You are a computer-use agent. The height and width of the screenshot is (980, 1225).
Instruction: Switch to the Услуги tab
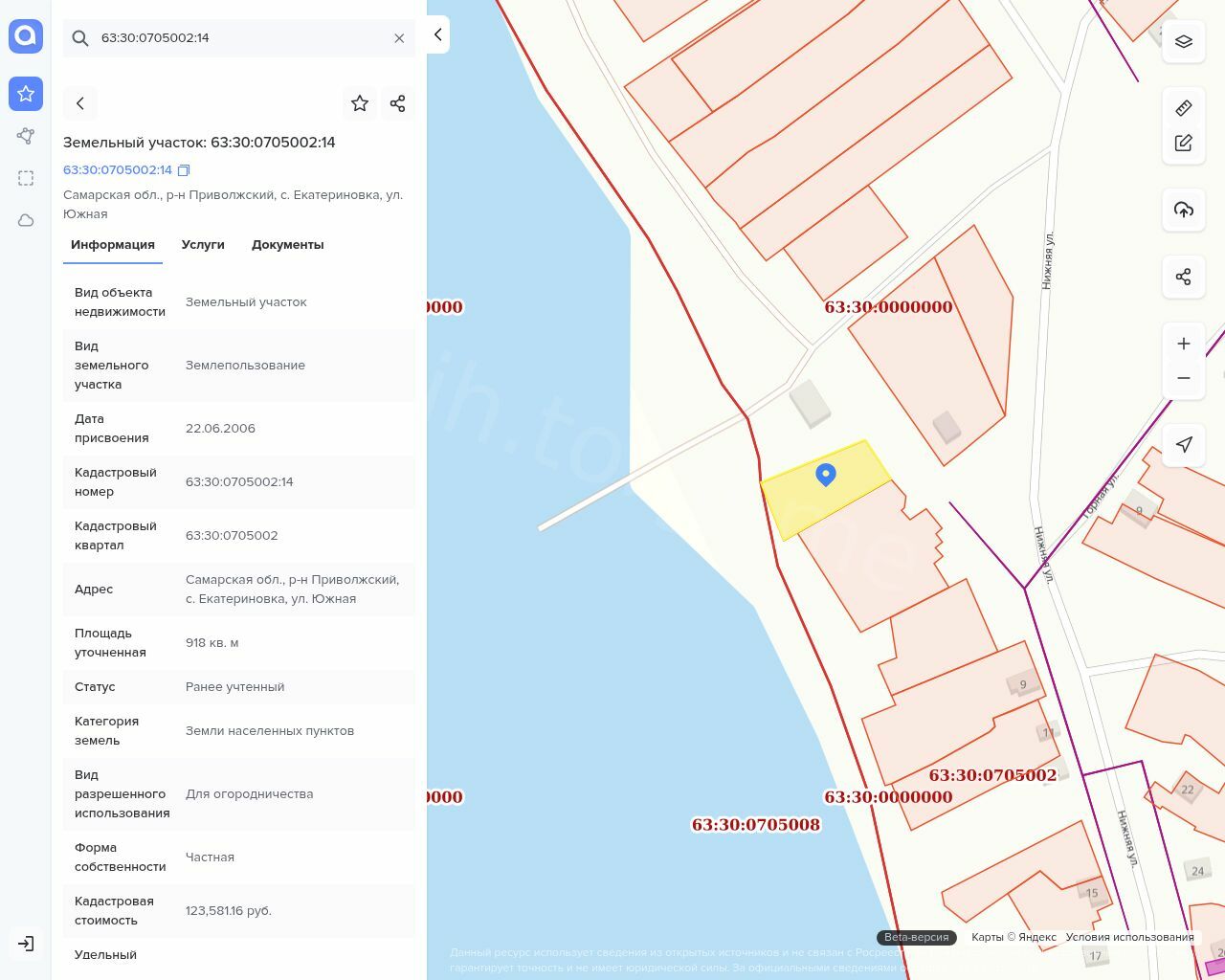[x=203, y=245]
